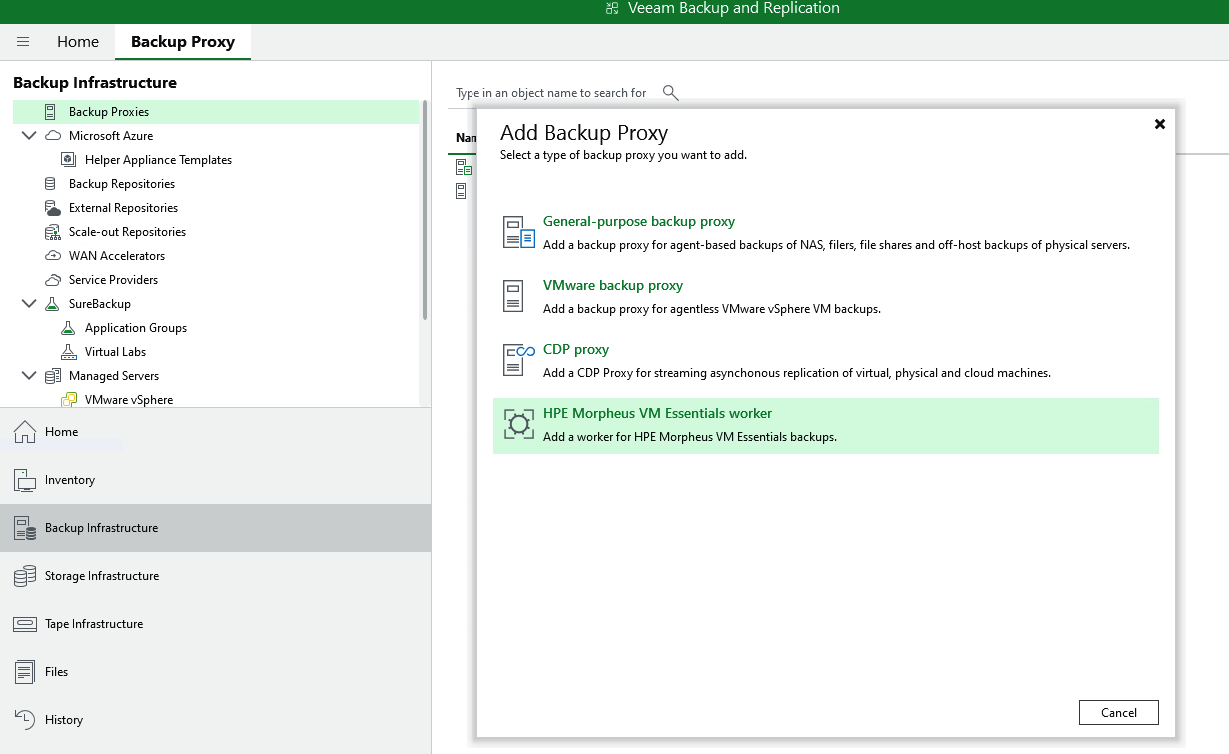
Task: Open the Tape Infrastructure view
Action: click(x=215, y=624)
